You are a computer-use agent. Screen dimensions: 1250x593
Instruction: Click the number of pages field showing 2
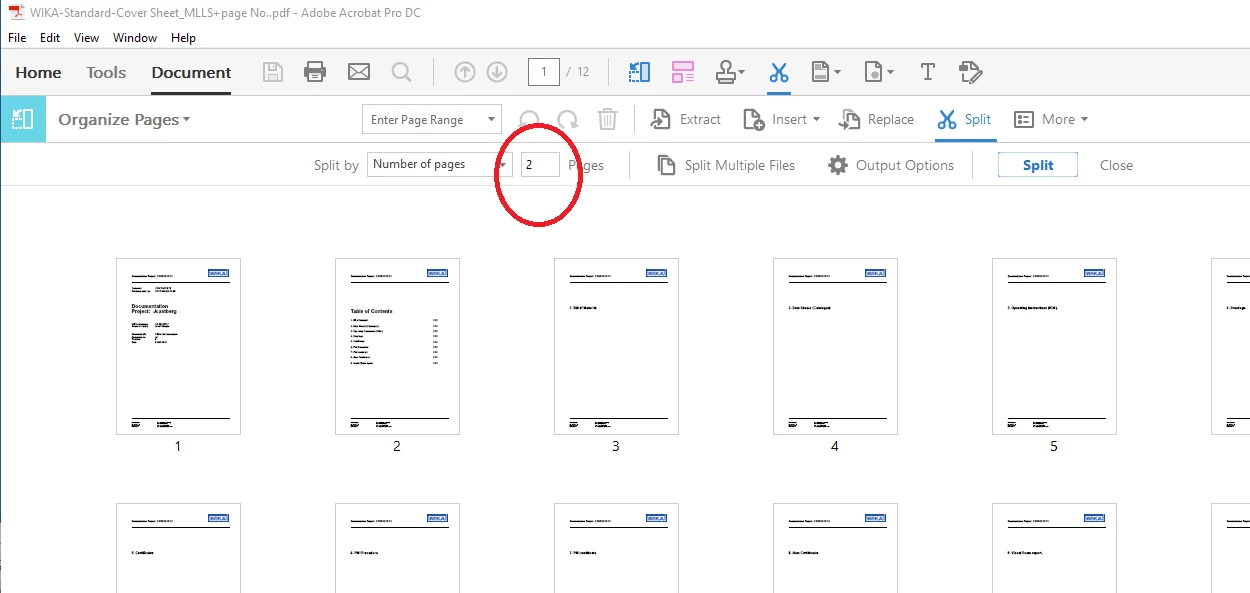tap(540, 165)
